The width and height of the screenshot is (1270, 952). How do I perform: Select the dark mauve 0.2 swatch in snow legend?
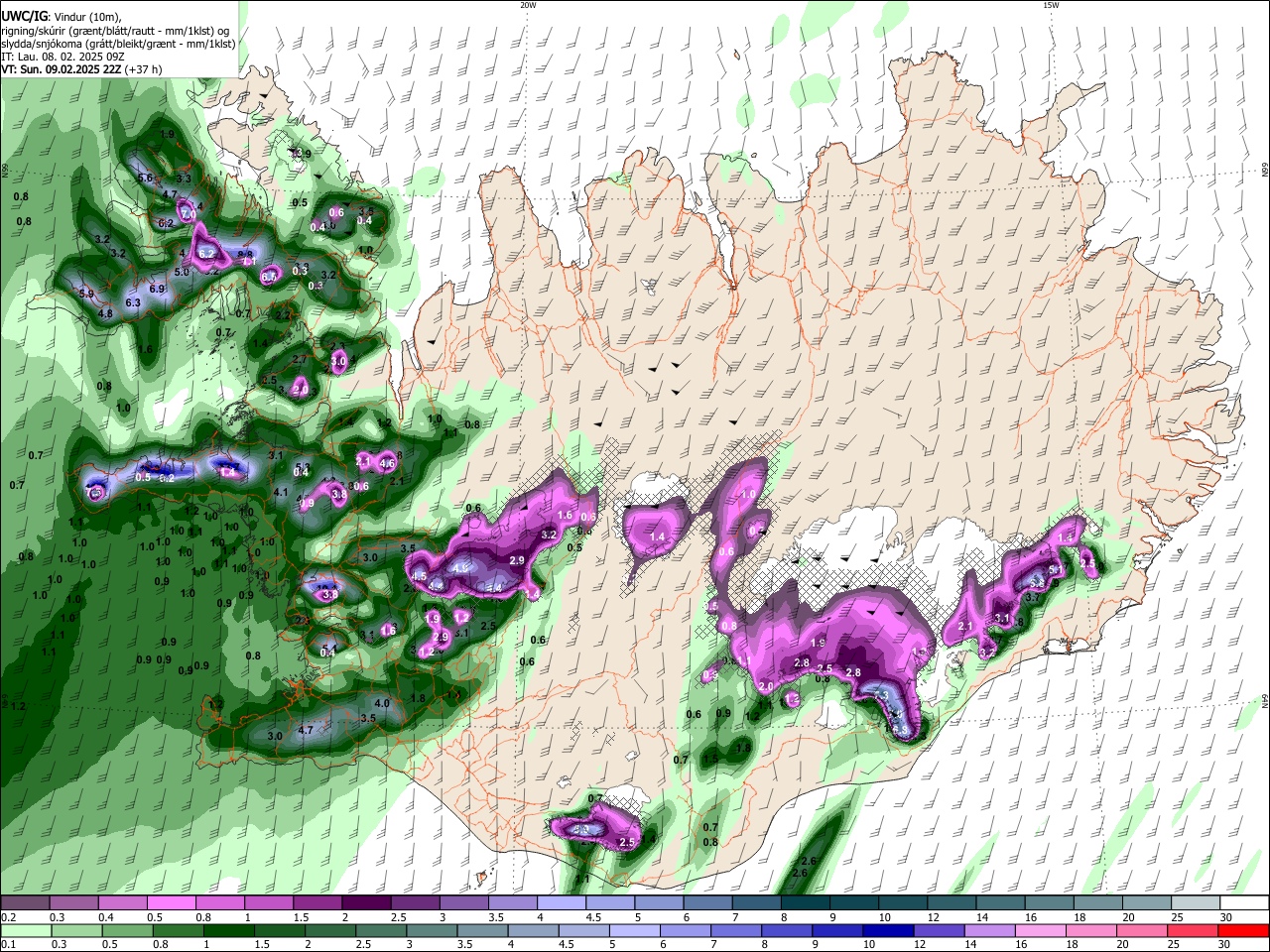[25, 903]
